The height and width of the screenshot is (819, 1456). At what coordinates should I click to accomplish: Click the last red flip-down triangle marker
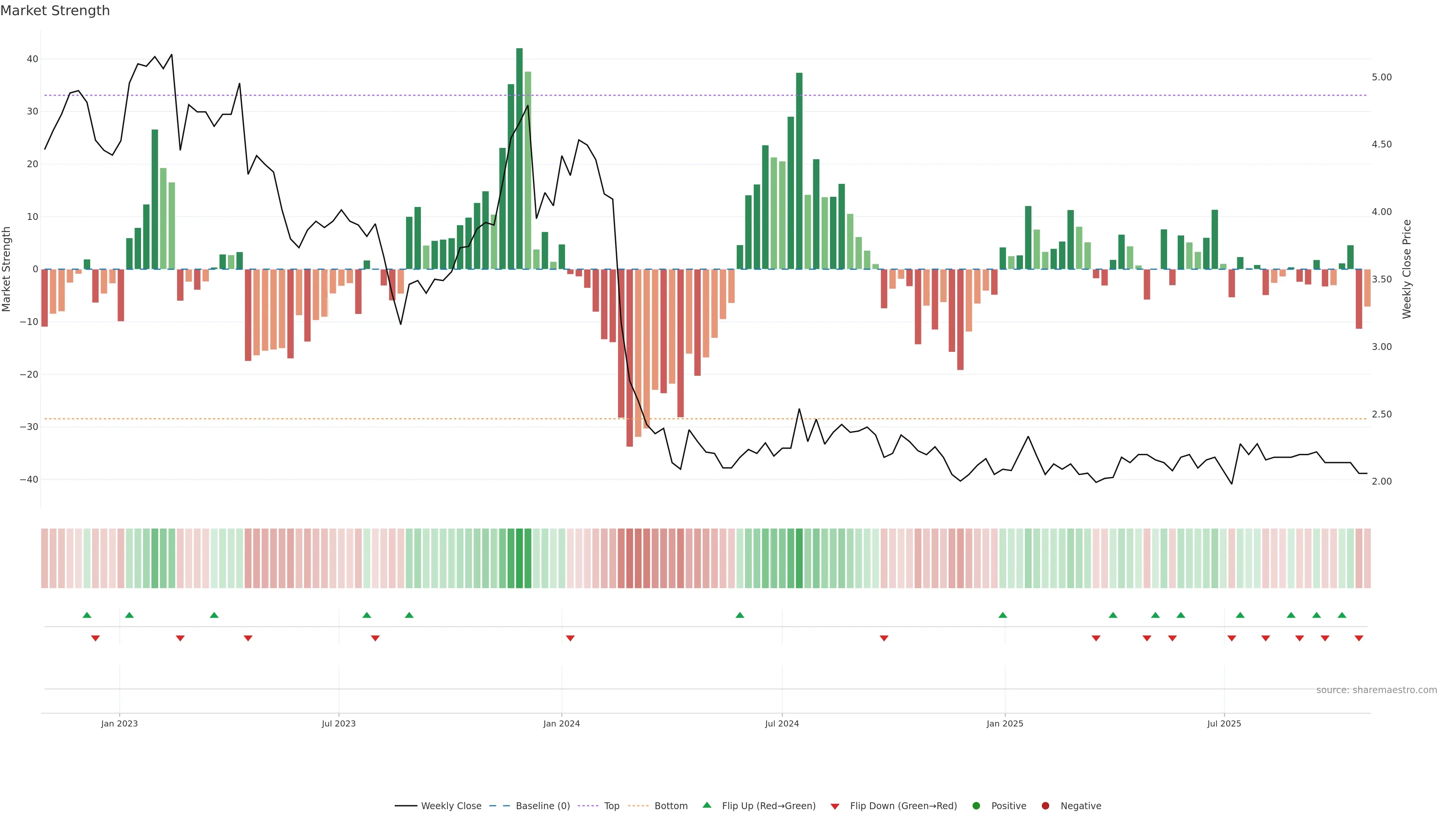(x=1359, y=638)
